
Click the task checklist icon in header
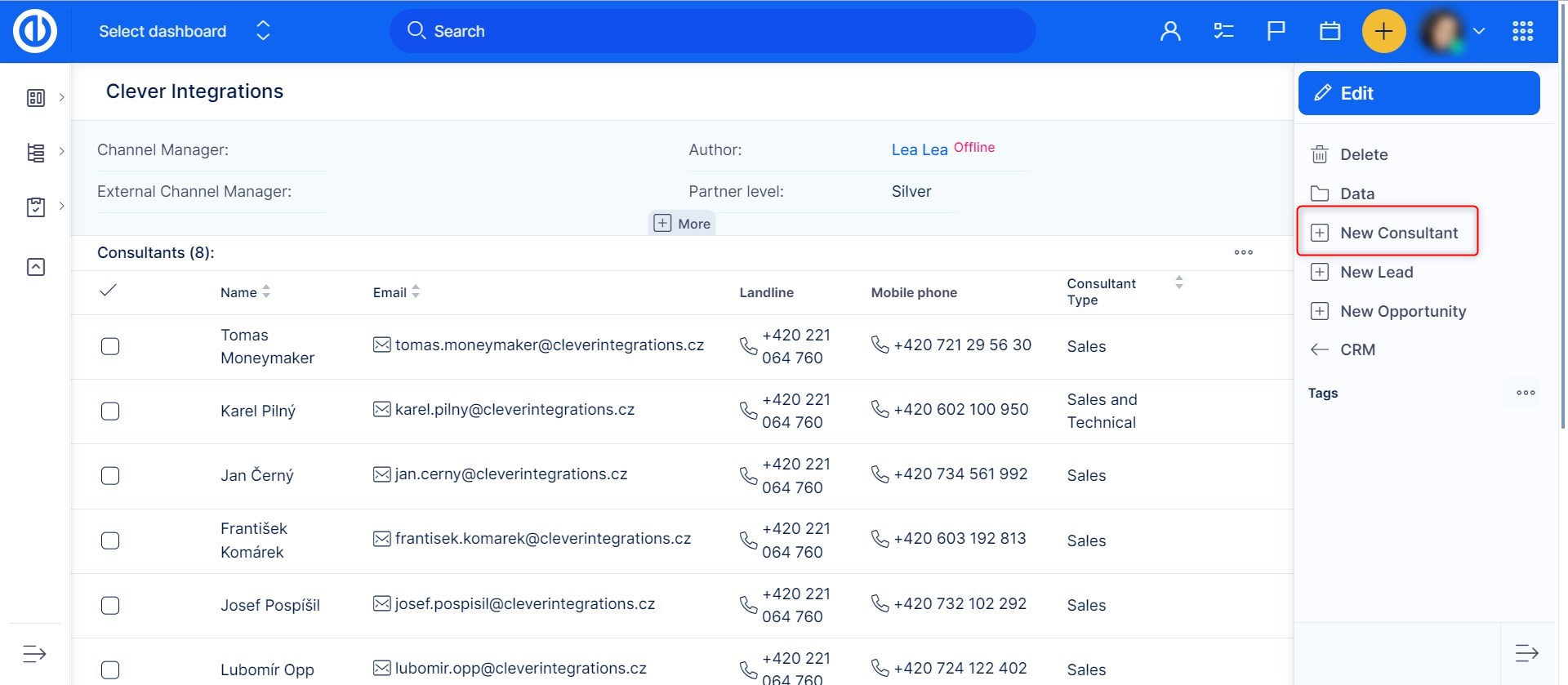[1223, 32]
